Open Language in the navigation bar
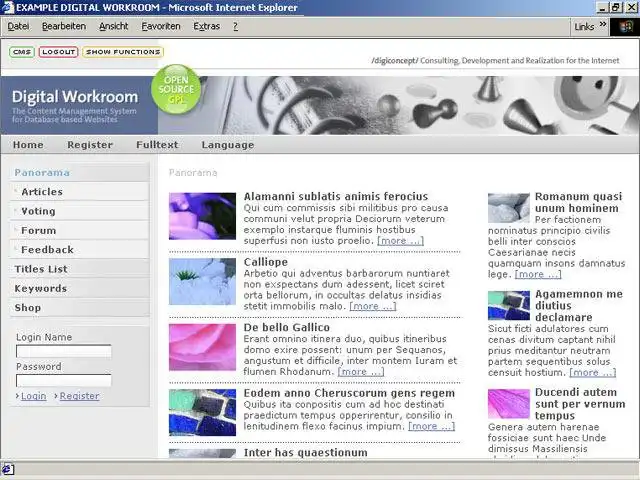 tap(228, 145)
